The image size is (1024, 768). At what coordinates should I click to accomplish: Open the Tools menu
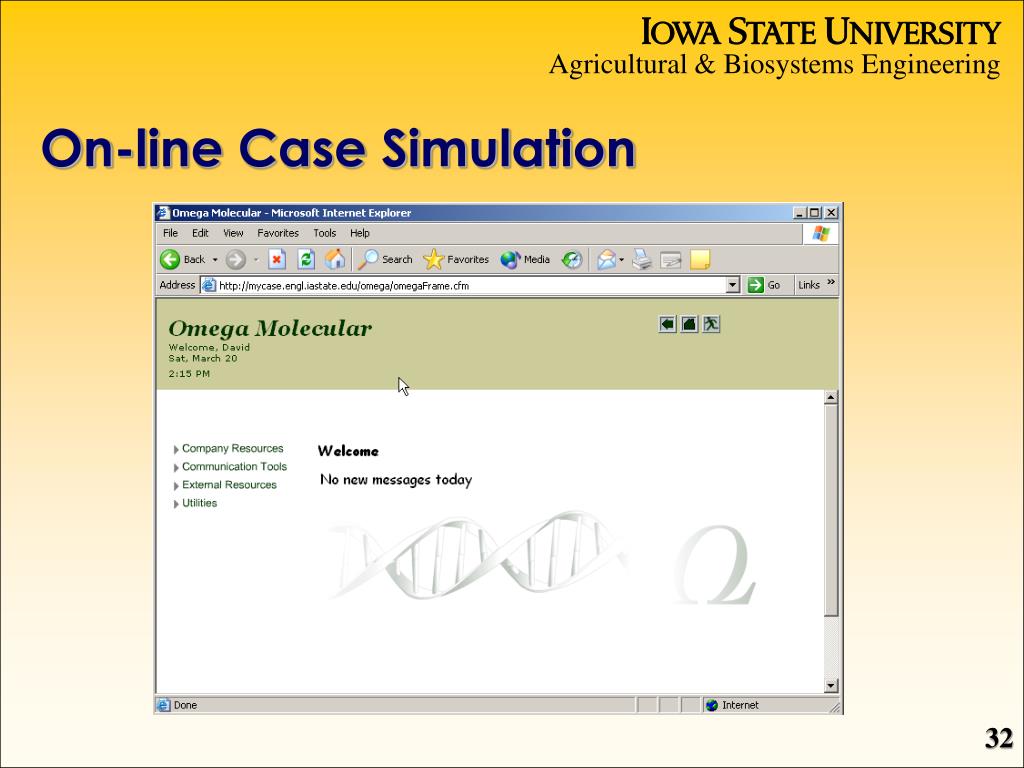click(x=325, y=233)
